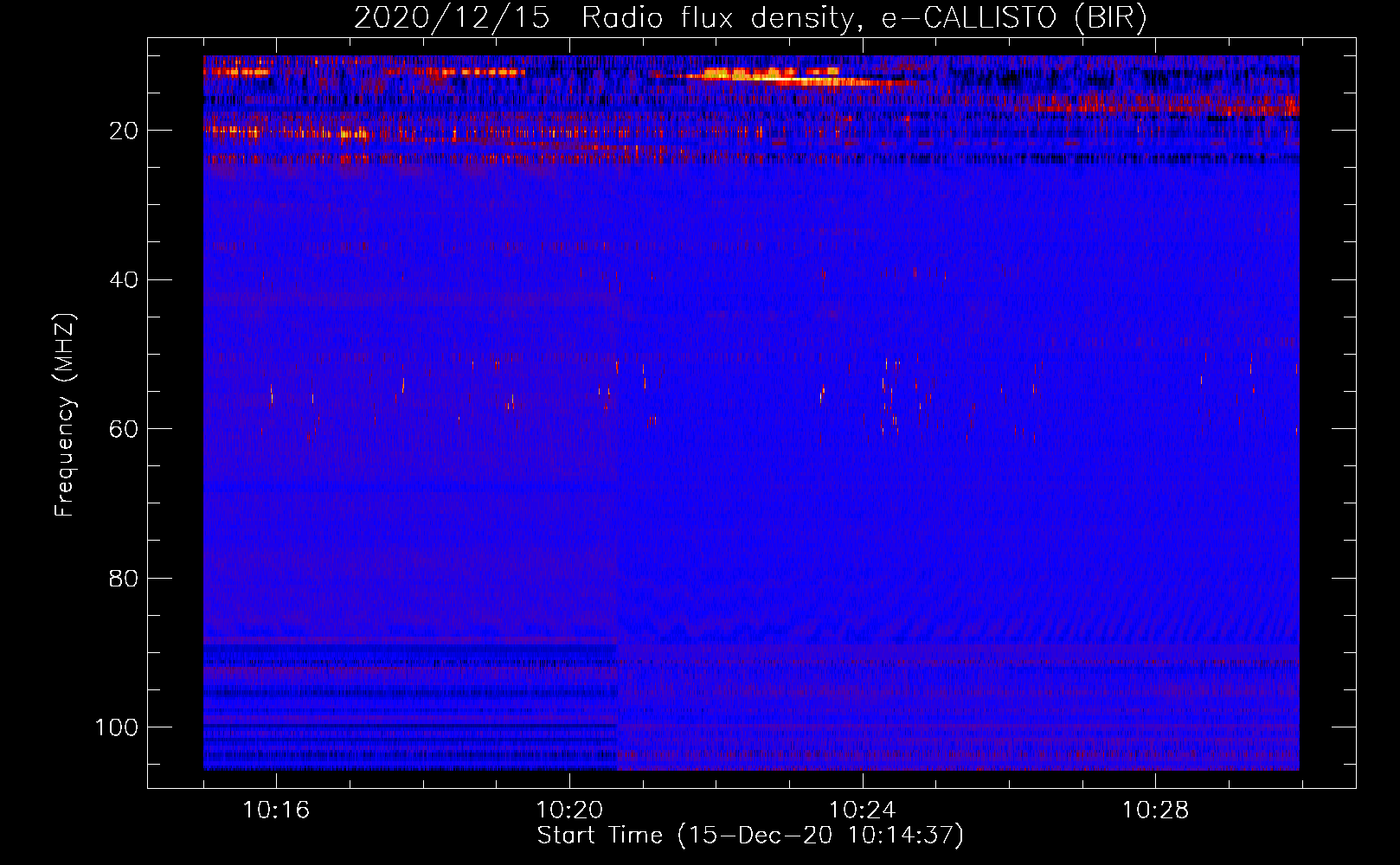Click the 'Start Time (15-Dec-20 10:14:37)' label

(x=750, y=836)
